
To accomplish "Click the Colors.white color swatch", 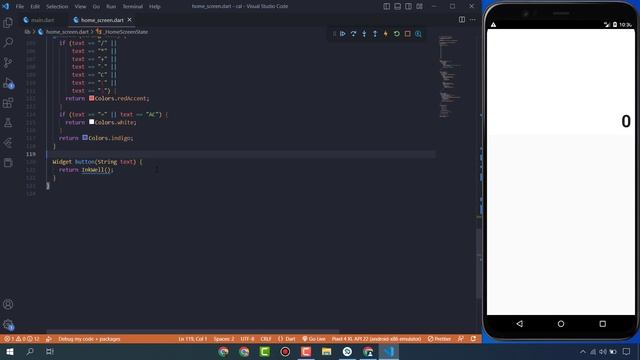I will point(91,122).
